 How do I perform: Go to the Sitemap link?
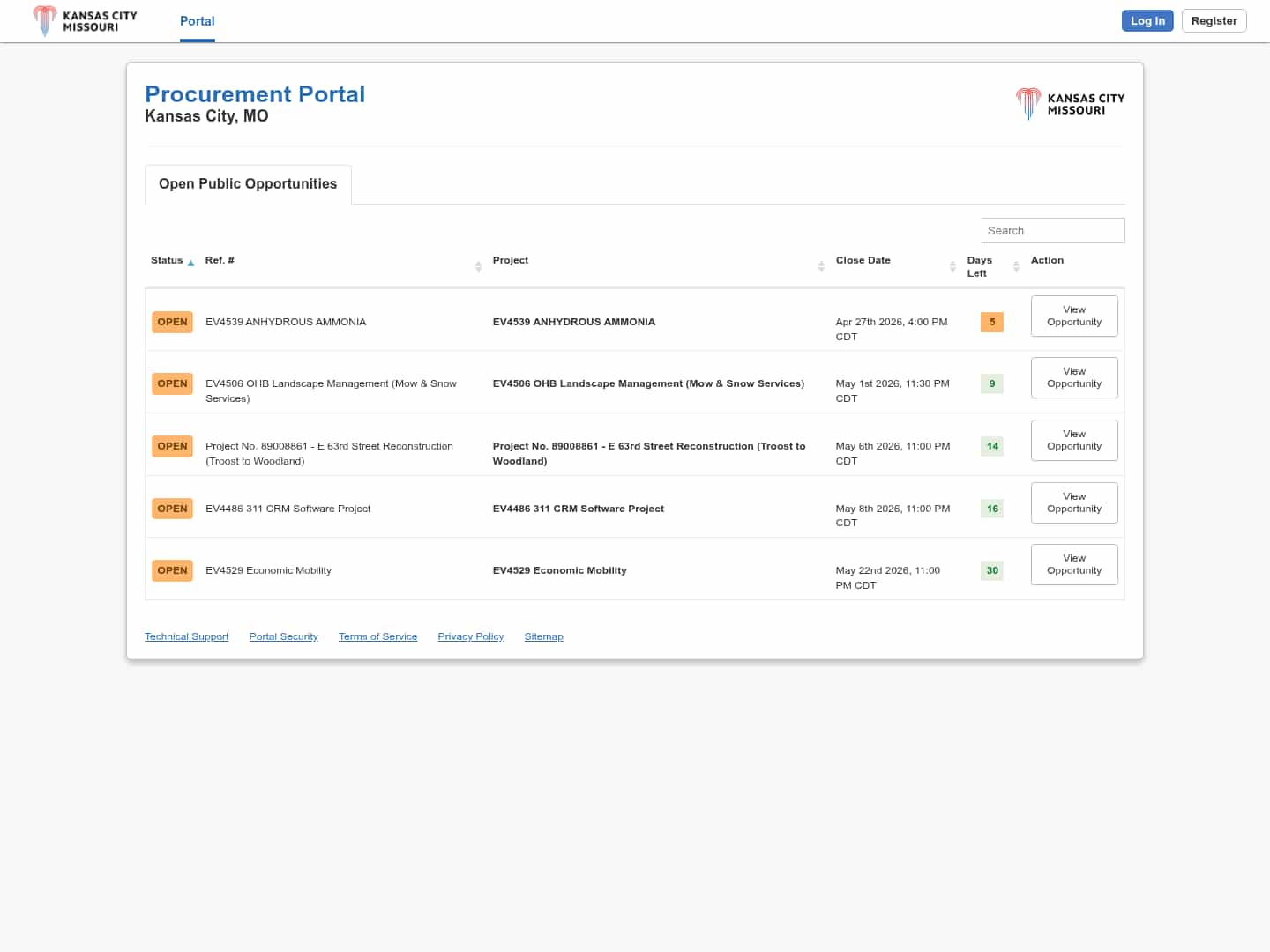pyautogui.click(x=543, y=636)
